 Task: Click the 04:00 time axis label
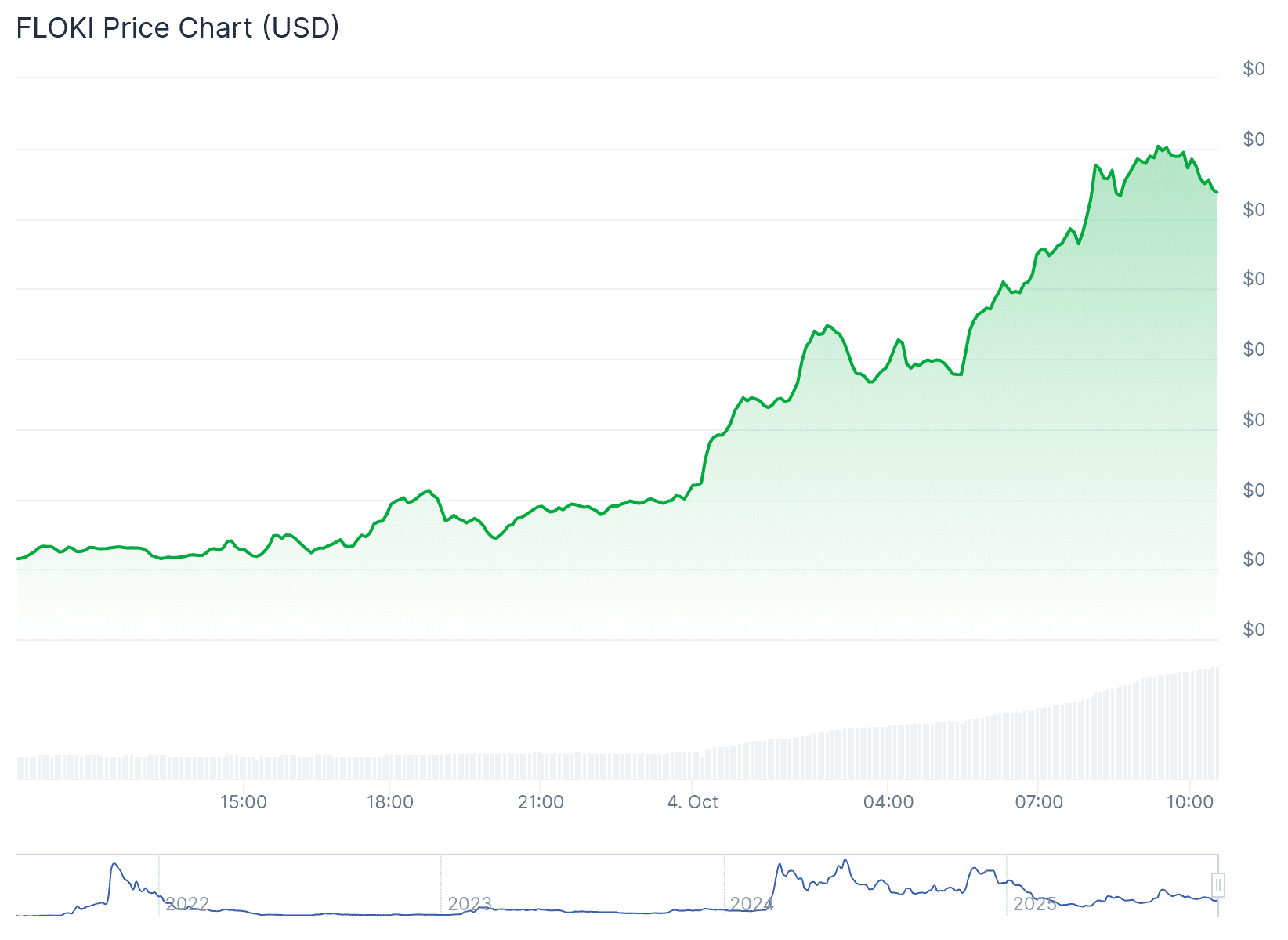point(888,802)
